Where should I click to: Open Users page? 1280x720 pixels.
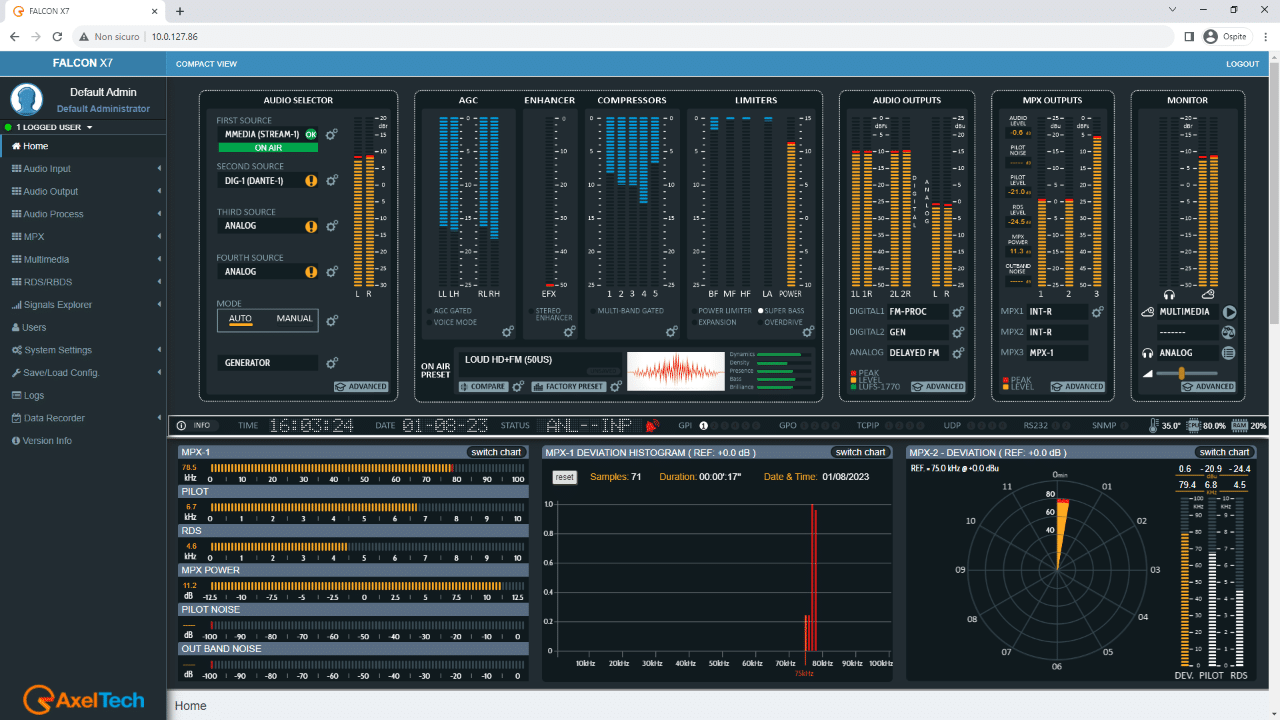tap(83, 327)
